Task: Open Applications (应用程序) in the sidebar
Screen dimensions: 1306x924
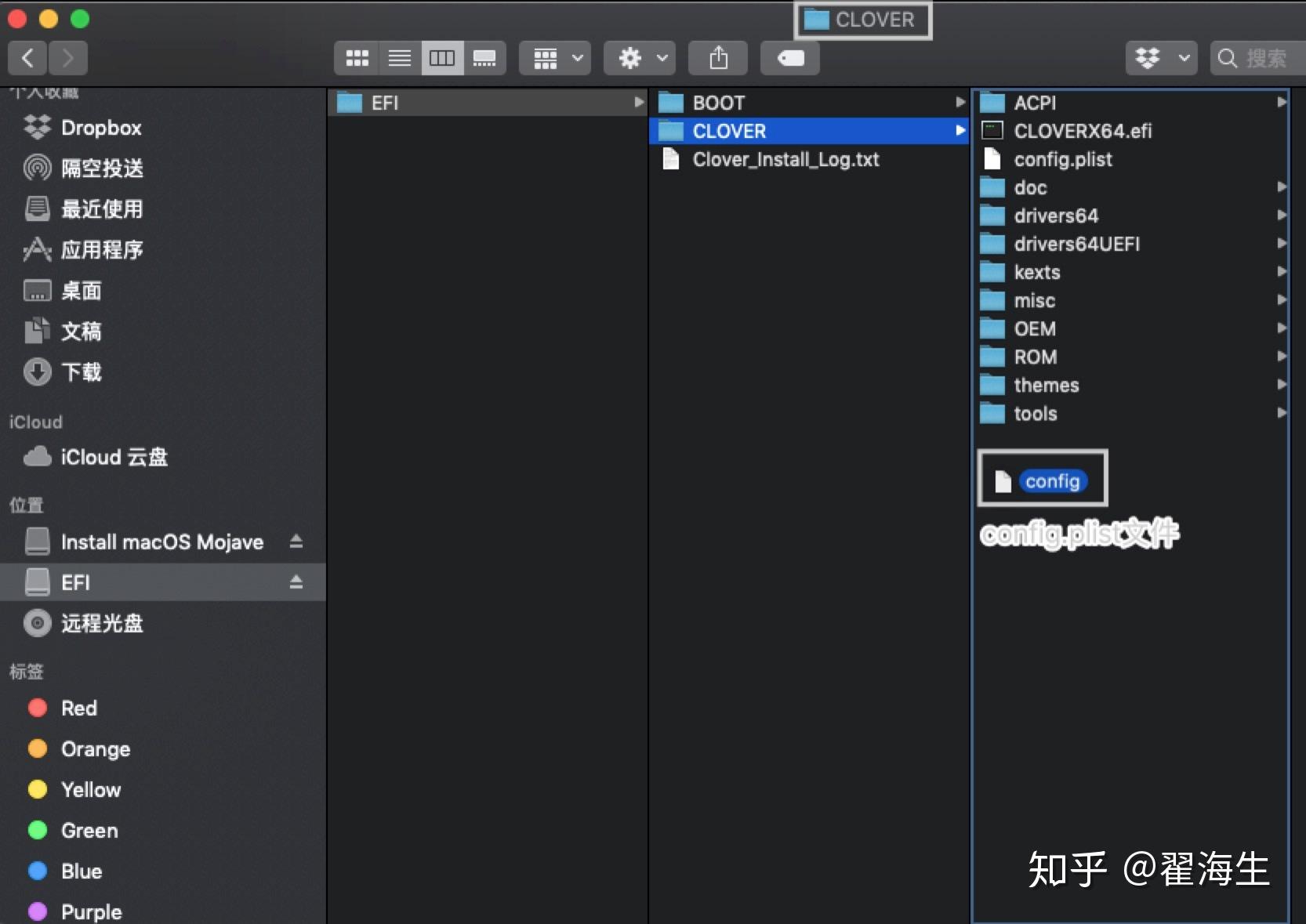Action: pos(163,250)
